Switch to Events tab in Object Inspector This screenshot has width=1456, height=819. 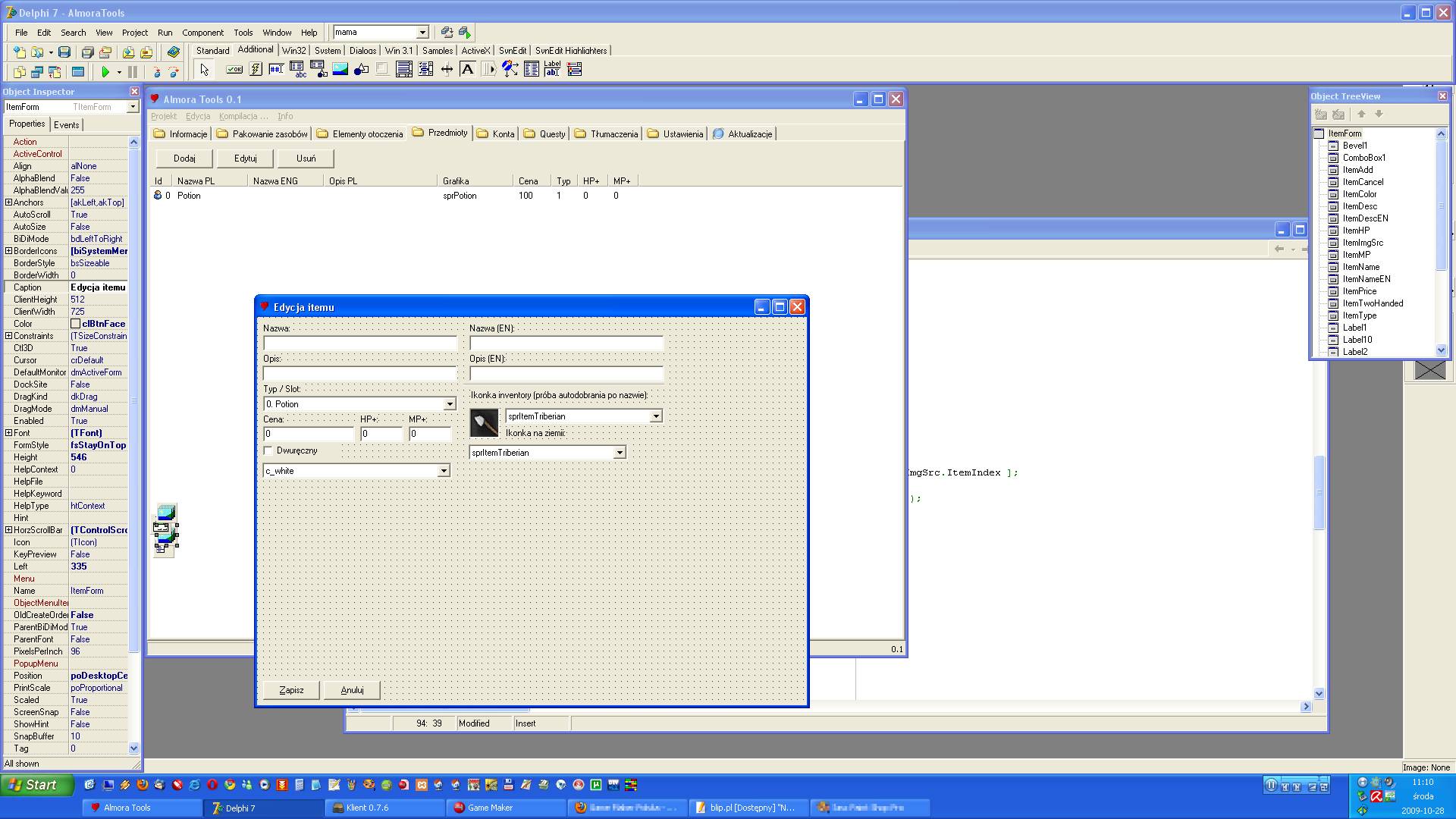(x=66, y=125)
